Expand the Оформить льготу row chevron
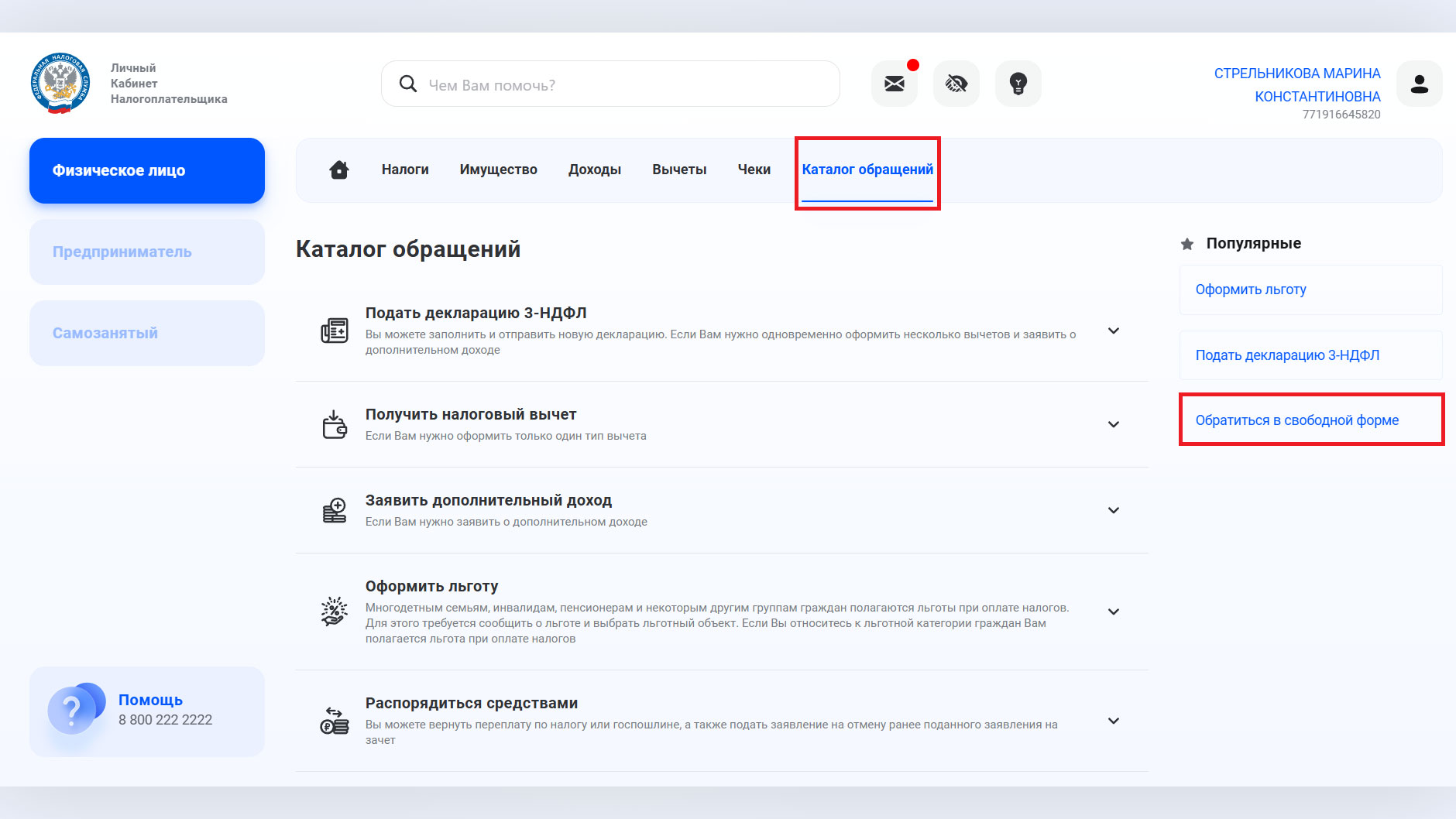The image size is (1456, 819). 1113,612
